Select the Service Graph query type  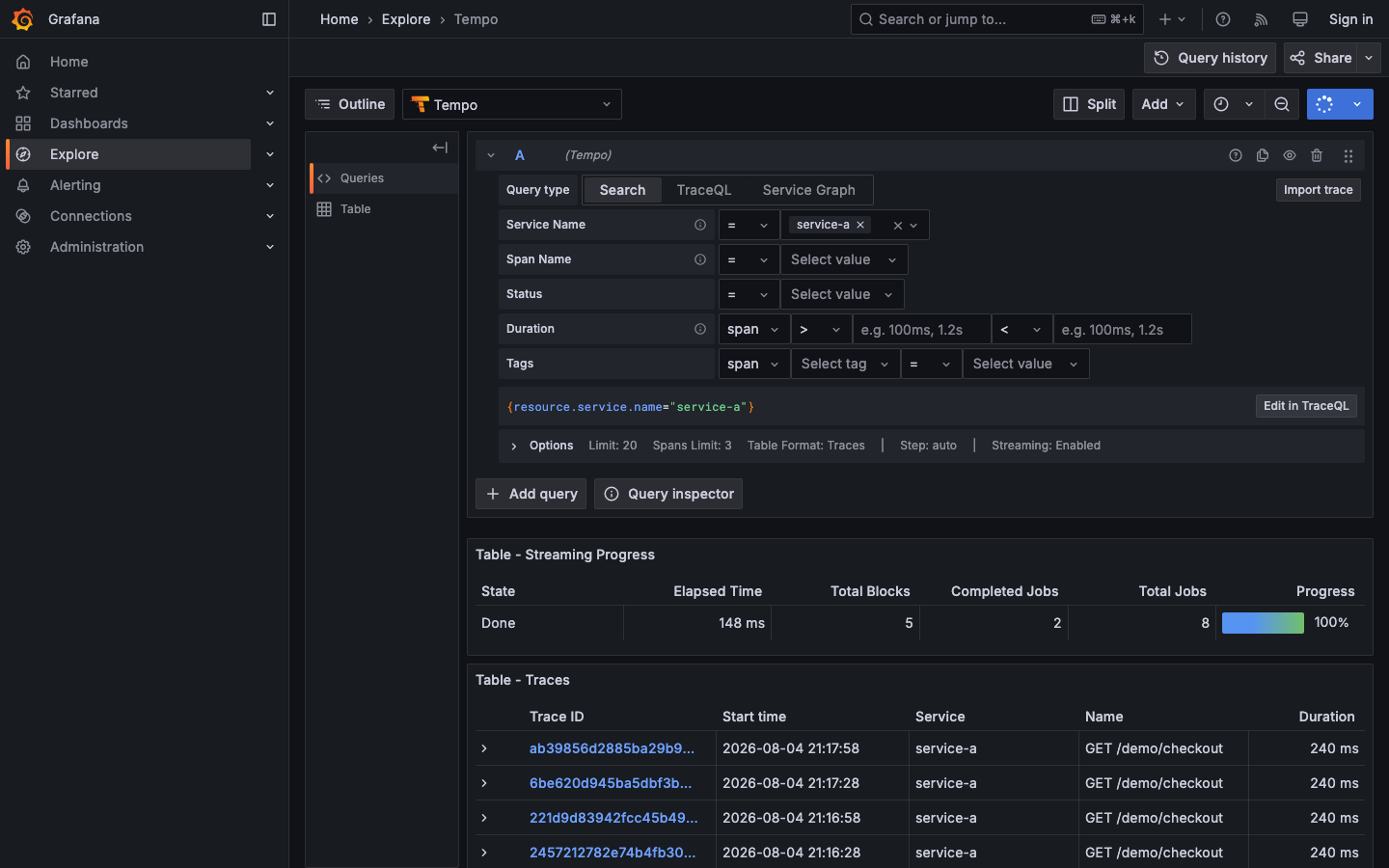(x=809, y=190)
